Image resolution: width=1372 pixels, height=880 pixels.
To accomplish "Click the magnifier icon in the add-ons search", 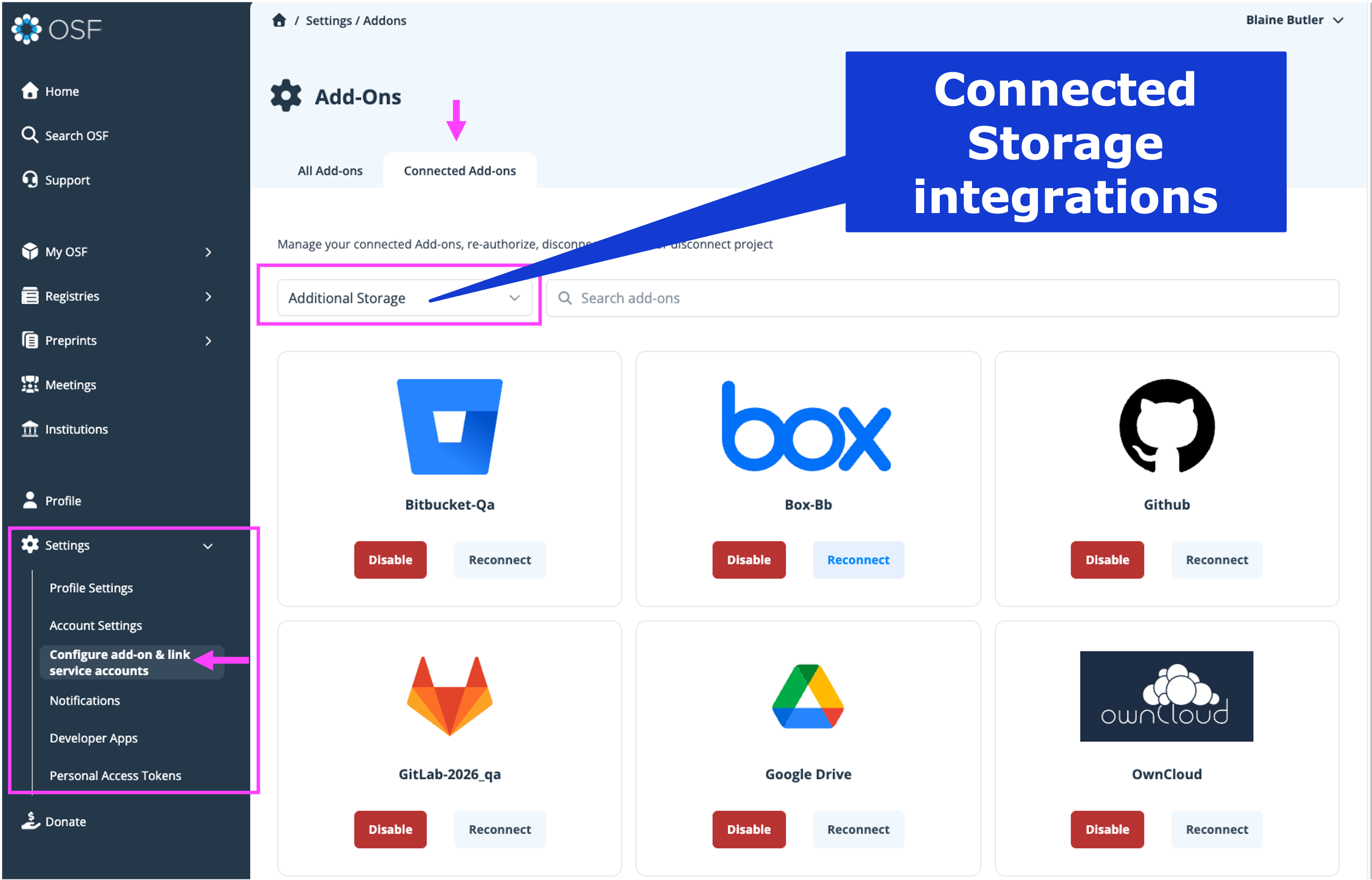I will click(x=565, y=298).
